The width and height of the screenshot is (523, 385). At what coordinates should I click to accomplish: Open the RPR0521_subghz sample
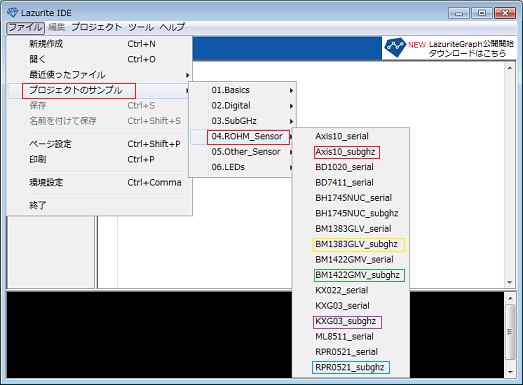click(351, 367)
